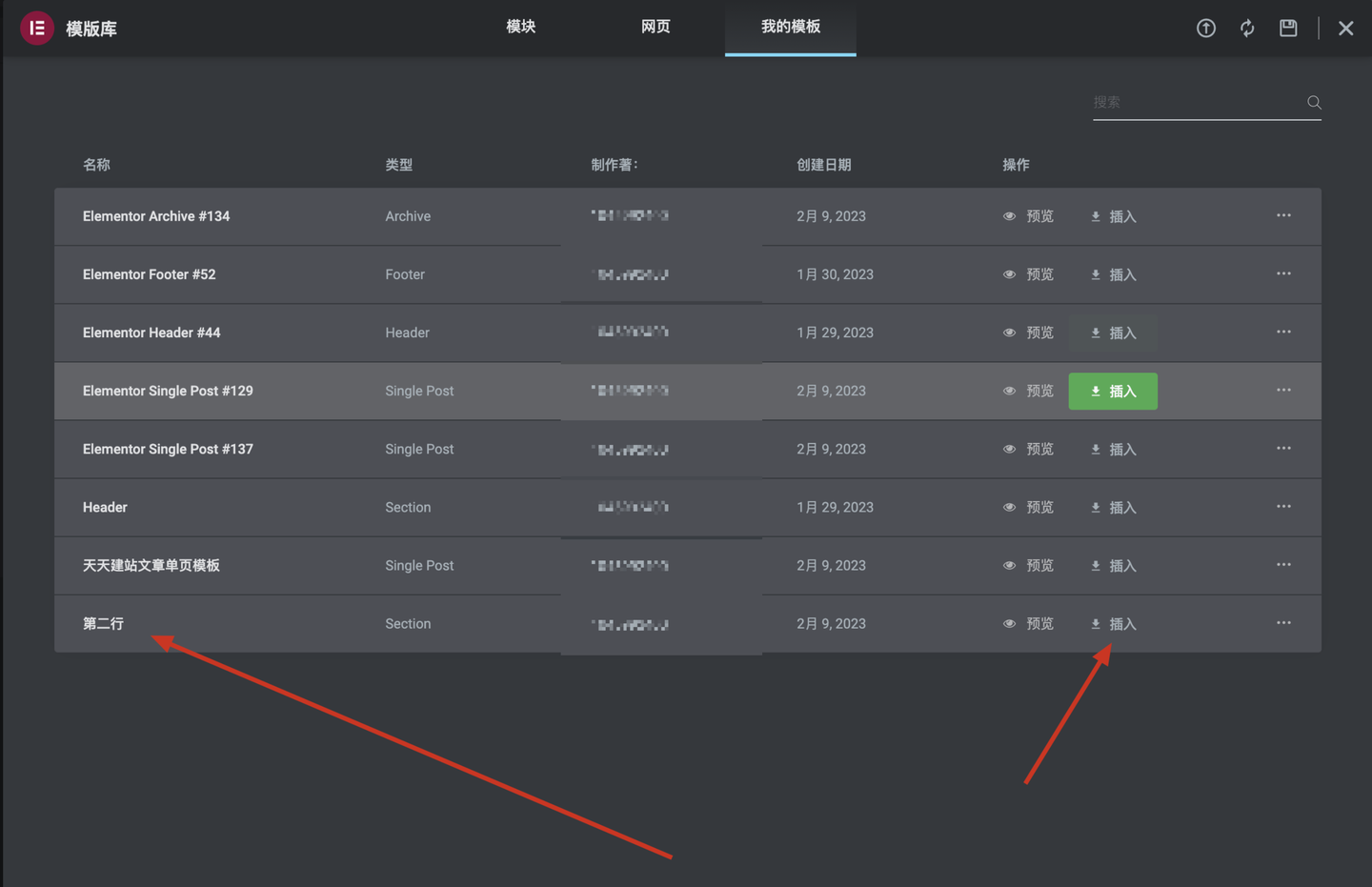Image resolution: width=1372 pixels, height=887 pixels.
Task: Switch to the 网页 tab
Action: pos(656,27)
